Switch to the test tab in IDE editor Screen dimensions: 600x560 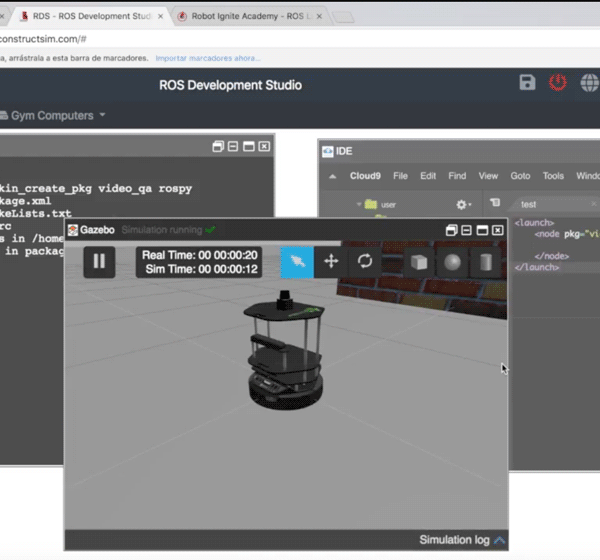point(528,204)
